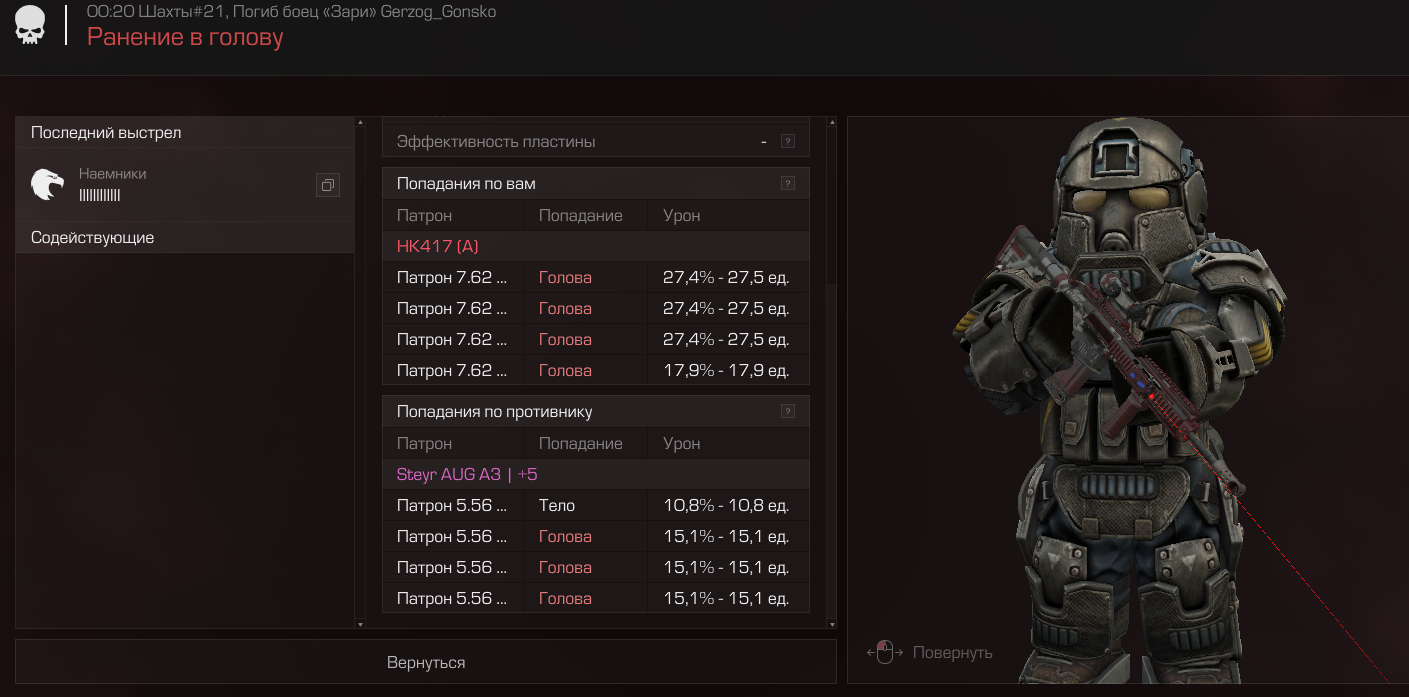1409x697 pixels.
Task: Click the Вернуться button
Action: point(426,662)
